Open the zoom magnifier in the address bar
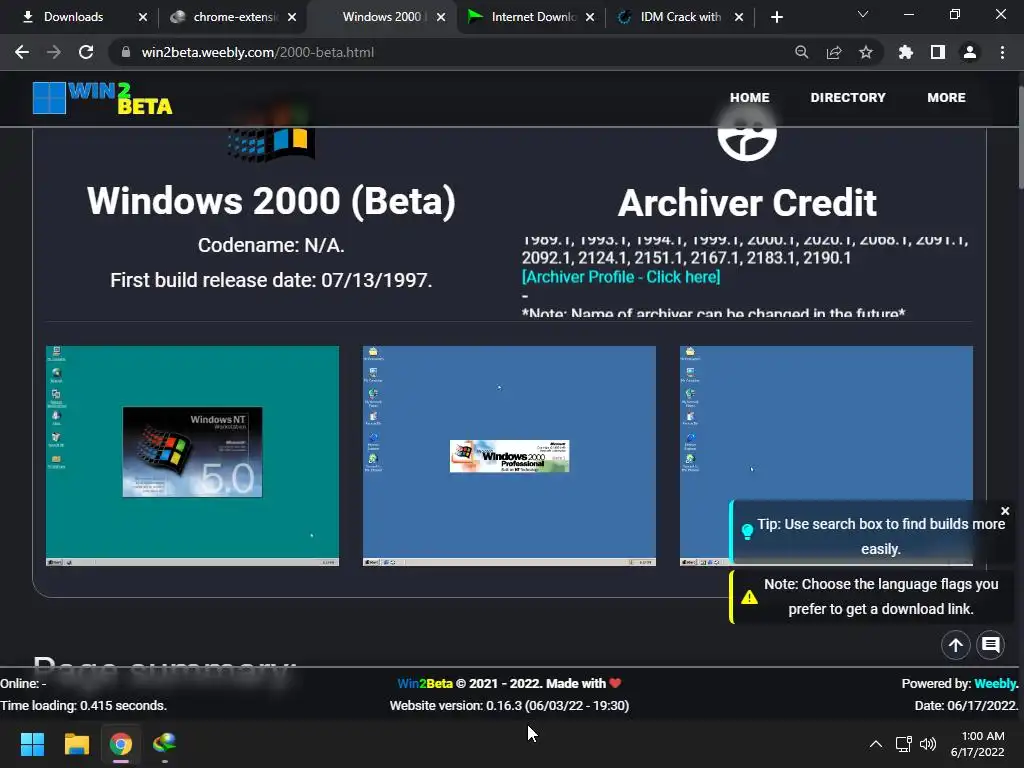 pyautogui.click(x=801, y=52)
